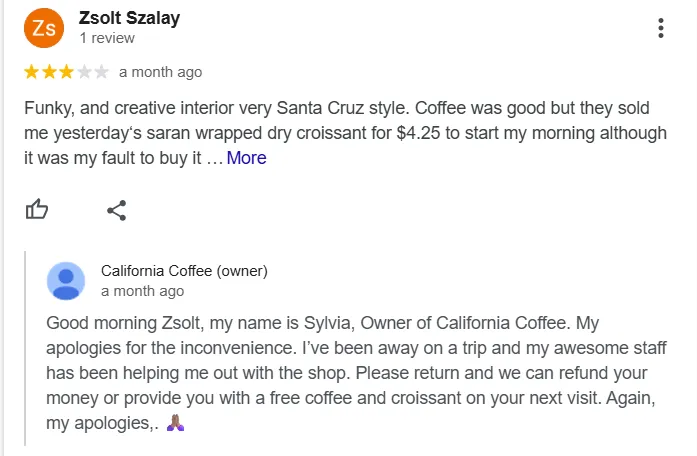Click the reviewer's "a month ago" timestamp

pos(160,72)
